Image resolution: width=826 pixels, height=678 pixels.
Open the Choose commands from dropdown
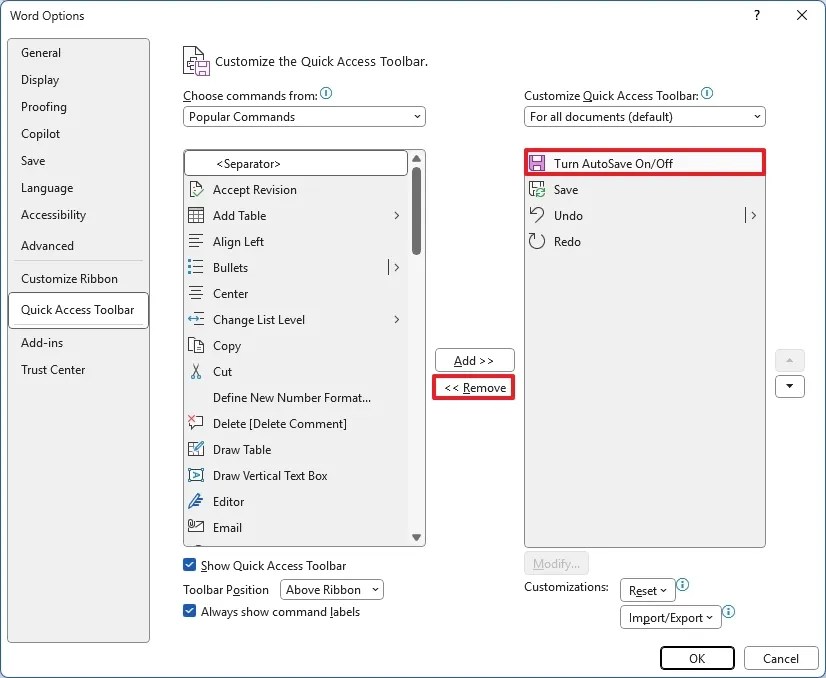coord(303,116)
